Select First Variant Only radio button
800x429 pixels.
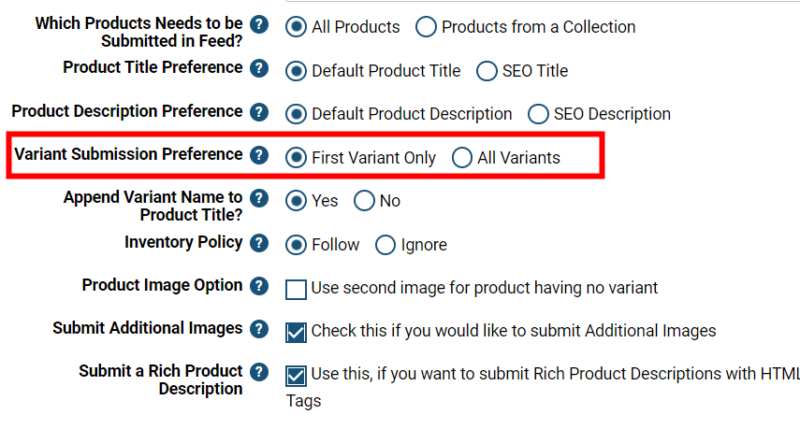point(296,158)
